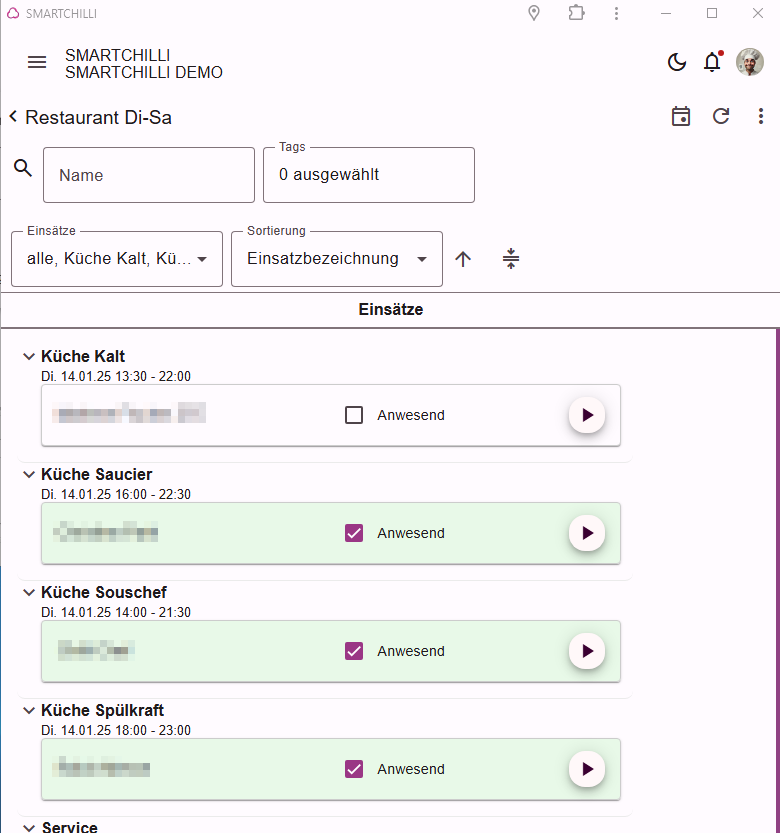The image size is (780, 833).
Task: Open the page options three-dot menu
Action: [x=761, y=116]
